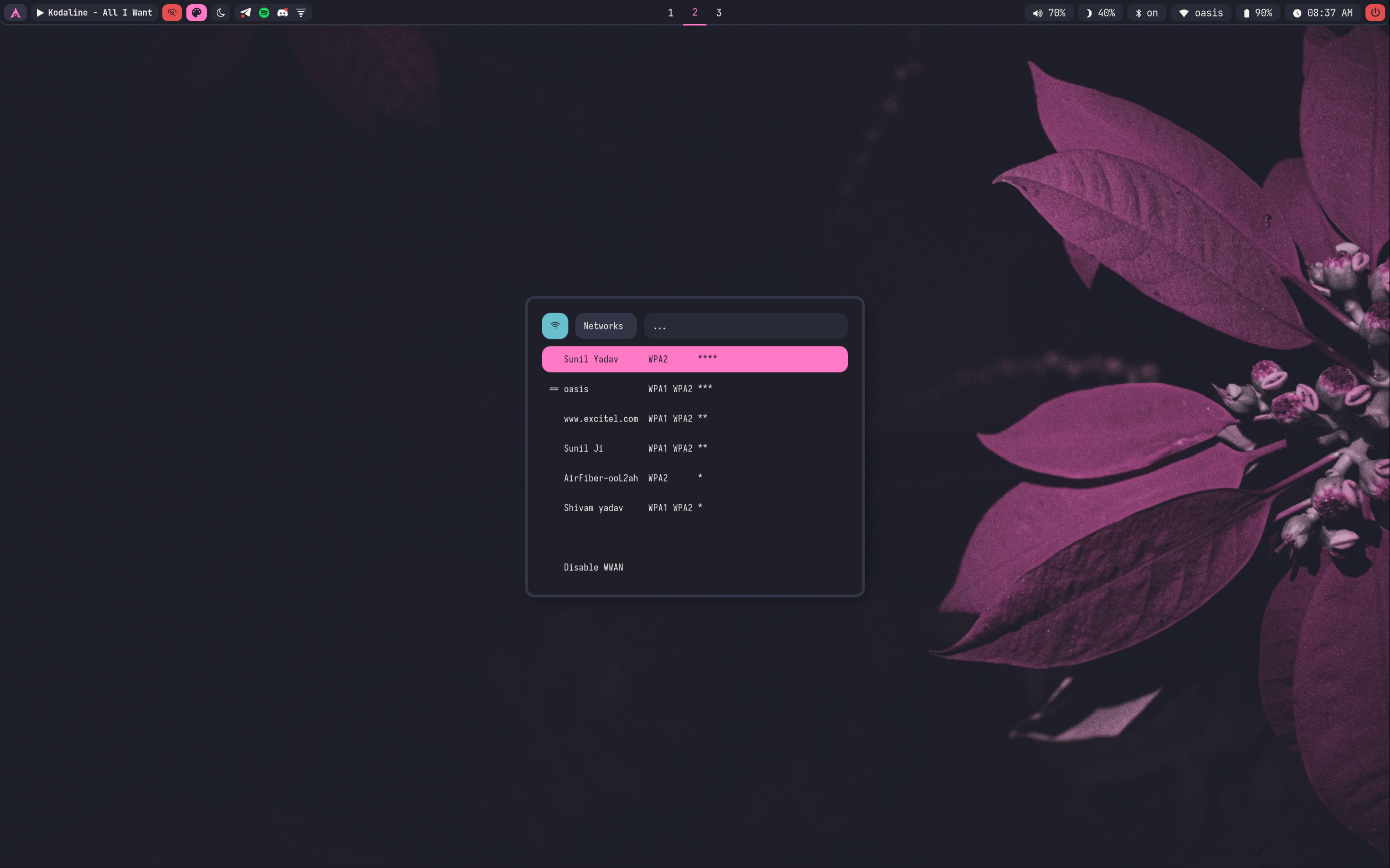The height and width of the screenshot is (868, 1390).
Task: Expand the tray filter-lines icon
Action: [x=301, y=13]
